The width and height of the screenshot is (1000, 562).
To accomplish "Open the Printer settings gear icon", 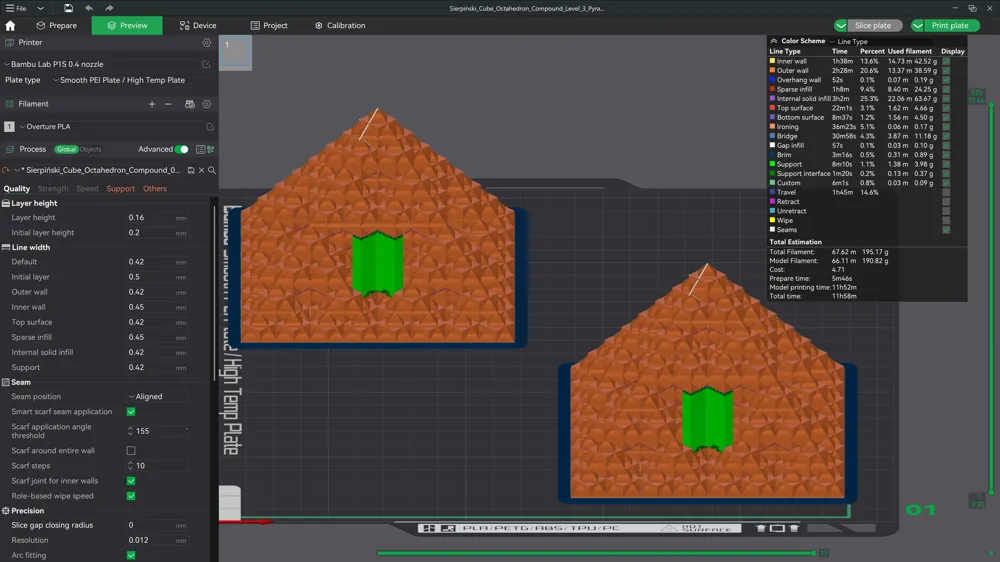I will point(207,43).
